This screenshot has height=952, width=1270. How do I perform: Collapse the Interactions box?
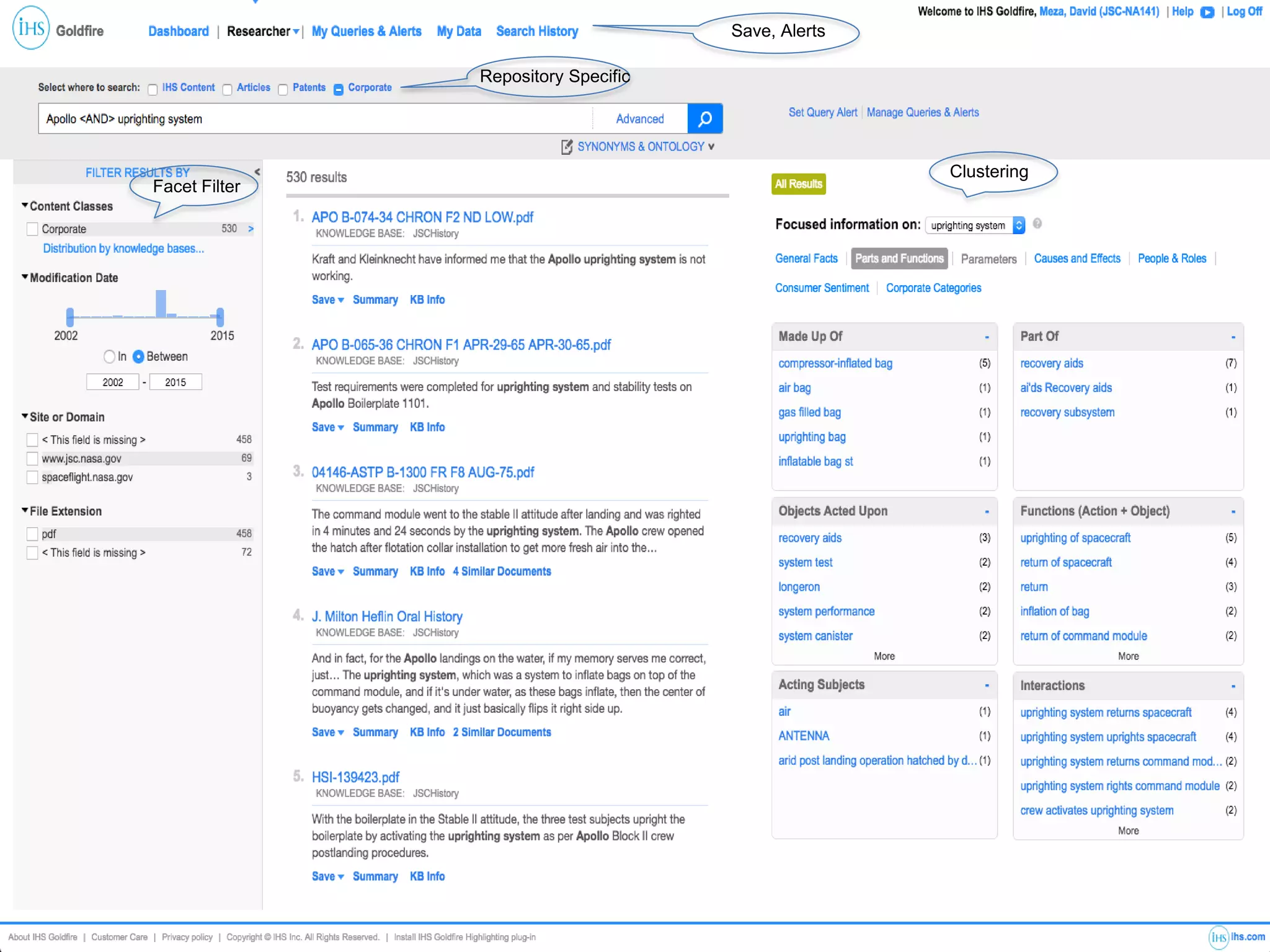[1233, 687]
